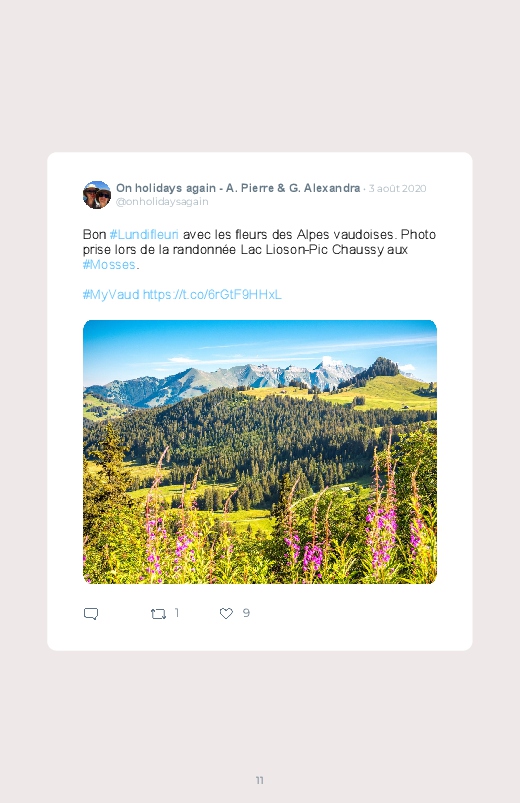Image resolution: width=520 pixels, height=803 pixels.
Task: Open the Alpes vaudoises landscape photo
Action: click(260, 452)
